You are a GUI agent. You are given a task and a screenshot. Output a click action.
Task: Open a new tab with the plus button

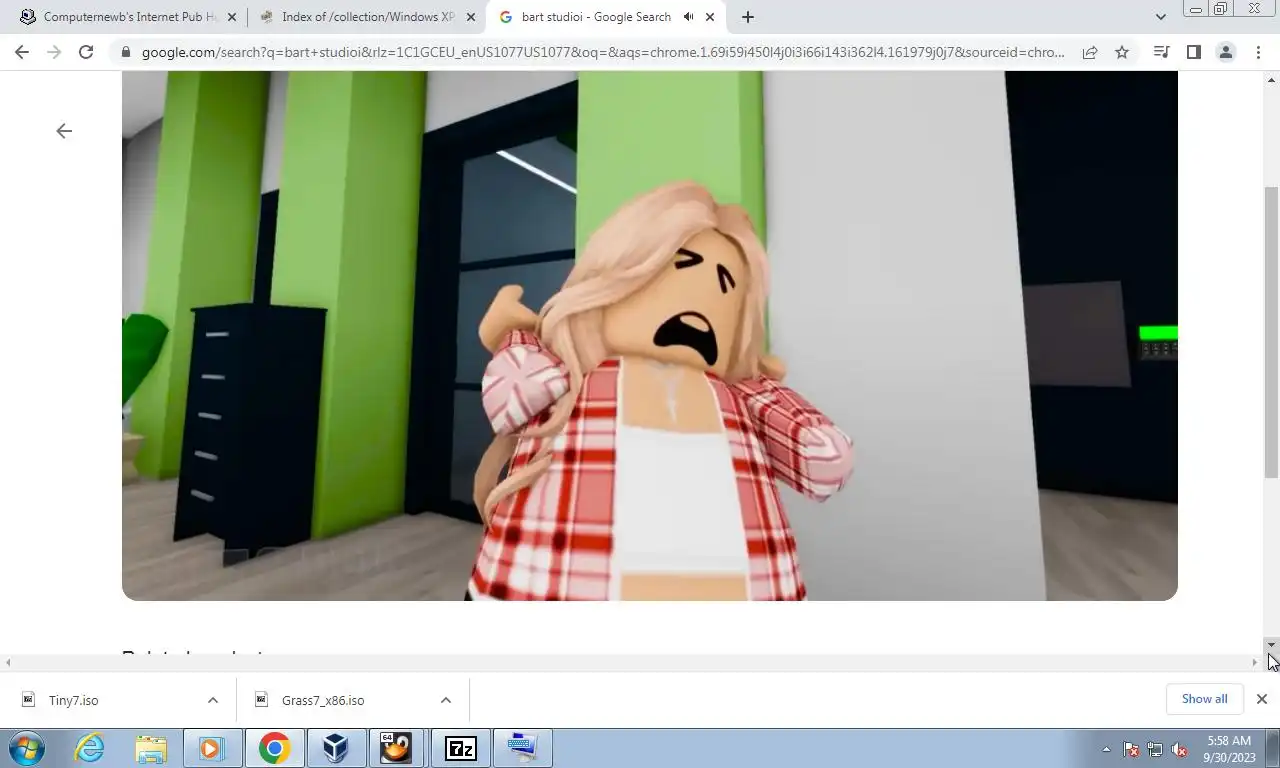tap(747, 17)
